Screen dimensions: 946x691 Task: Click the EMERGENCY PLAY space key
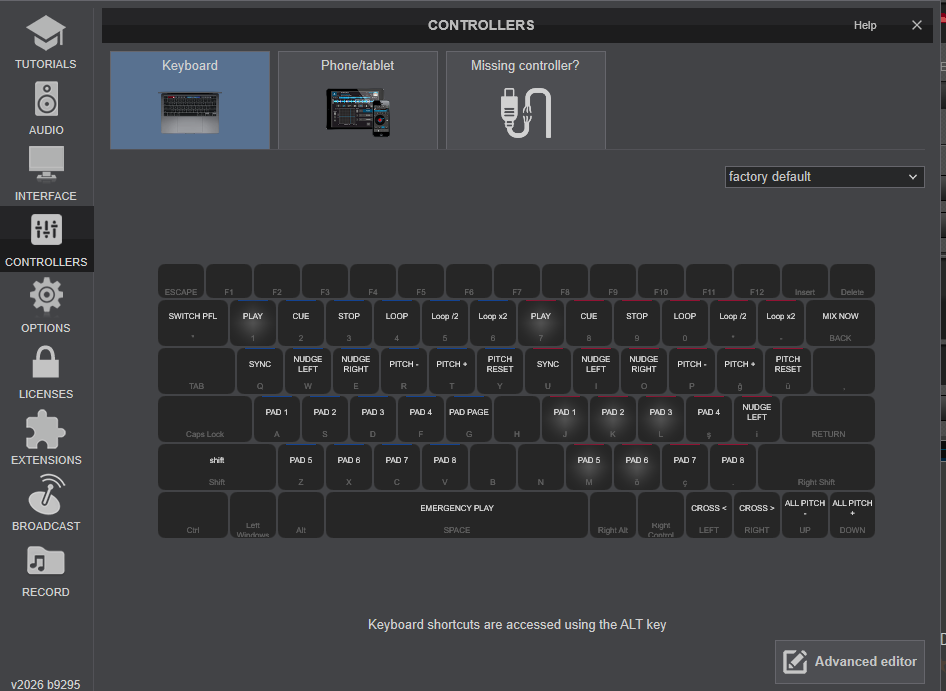[x=457, y=515]
